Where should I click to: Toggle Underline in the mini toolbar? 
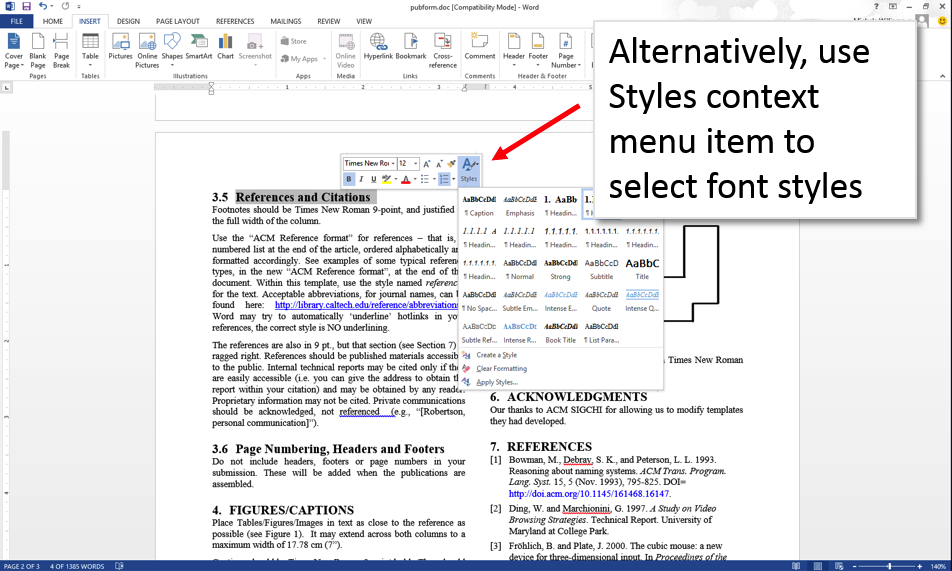373,179
